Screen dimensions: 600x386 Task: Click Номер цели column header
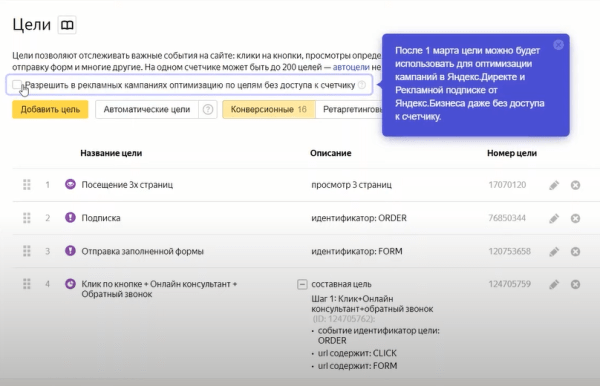(x=512, y=153)
